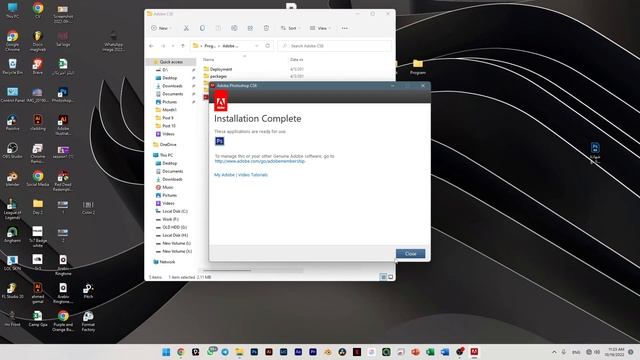The width and height of the screenshot is (640, 360).
Task: Open Premiere Pro from the taskbar
Action: point(313,352)
